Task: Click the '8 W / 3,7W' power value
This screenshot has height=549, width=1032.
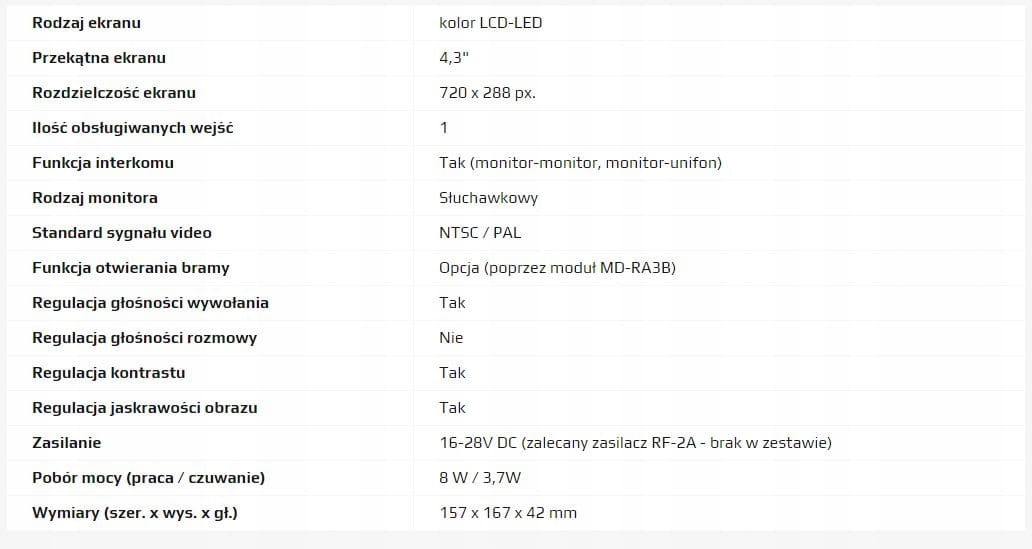Action: pos(482,477)
